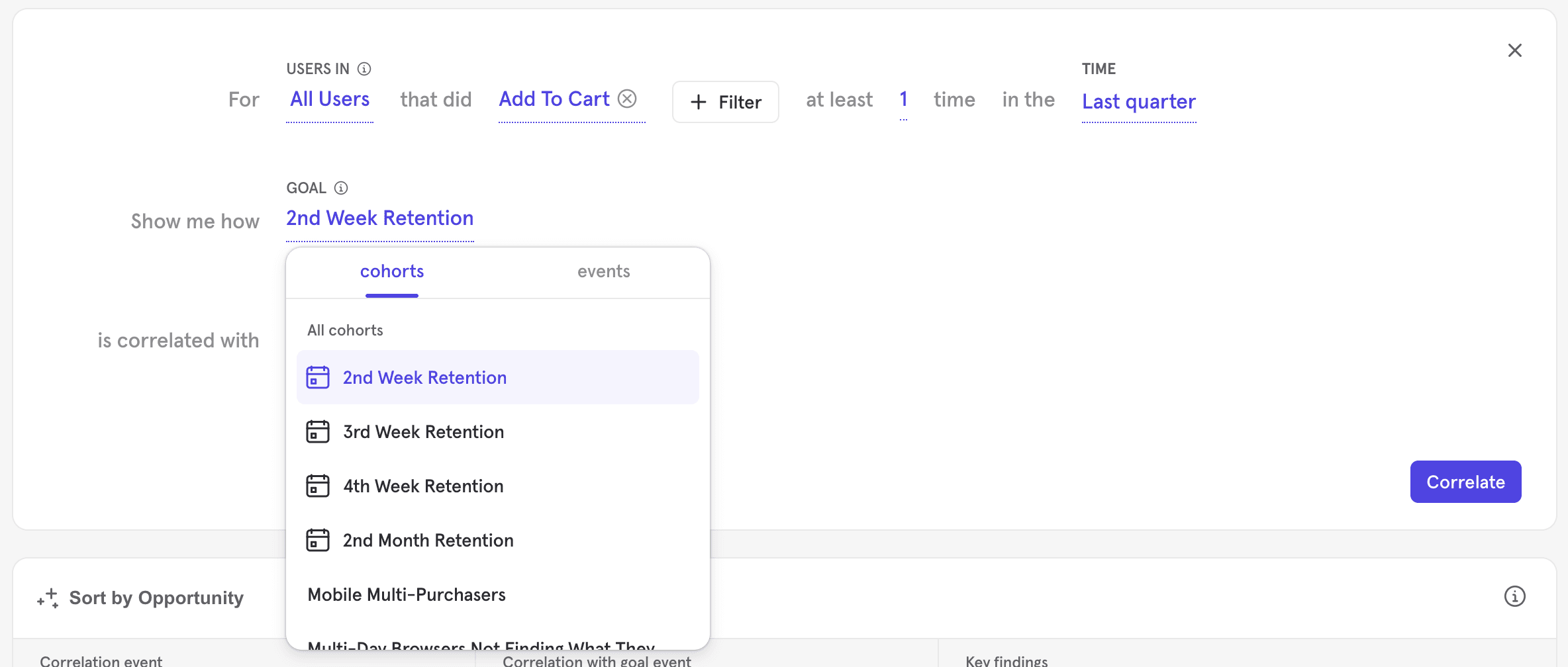Switch to the cohorts tab
1568x667 pixels.
pos(391,271)
